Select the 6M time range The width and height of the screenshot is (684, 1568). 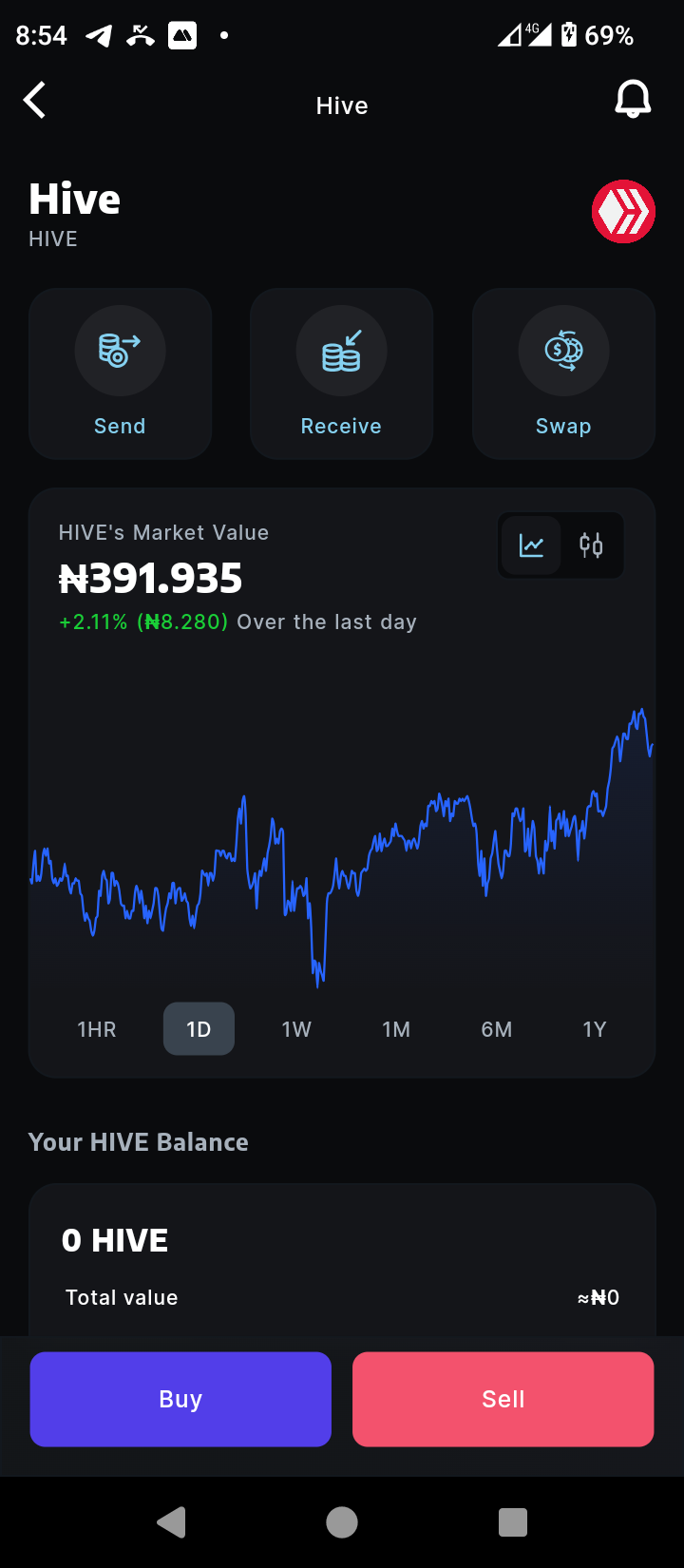497,1029
